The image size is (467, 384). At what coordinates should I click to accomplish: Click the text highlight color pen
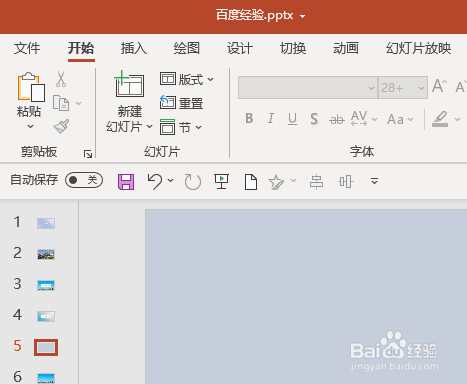coord(440,119)
